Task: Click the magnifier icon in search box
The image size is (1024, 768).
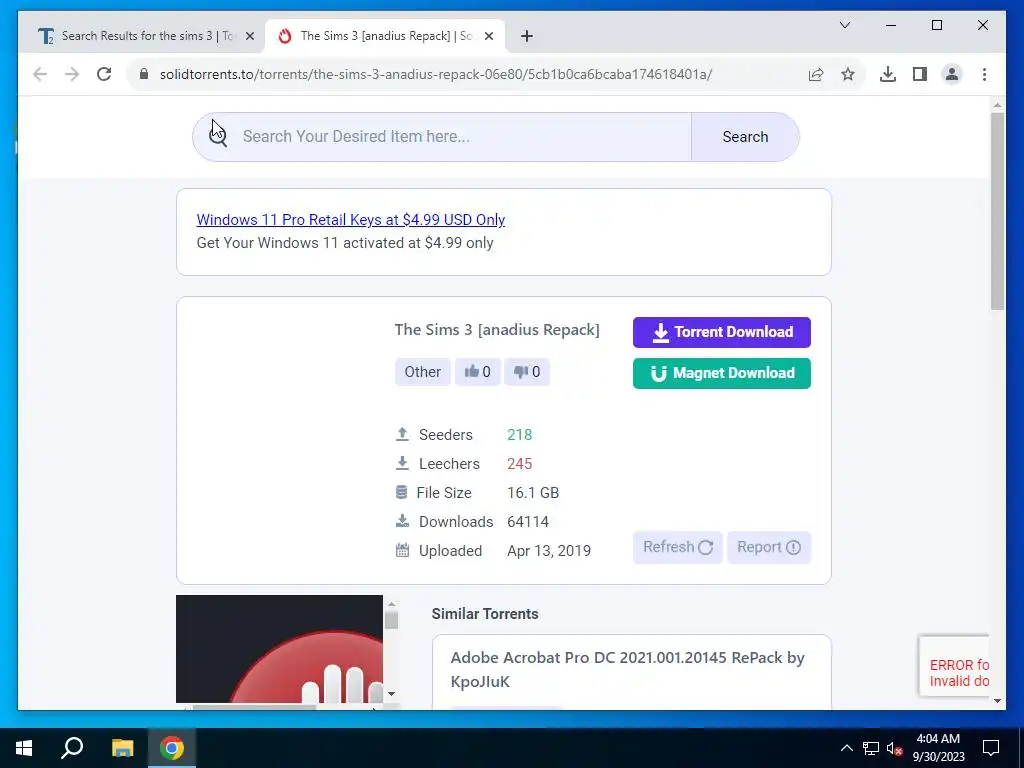Action: (x=218, y=136)
